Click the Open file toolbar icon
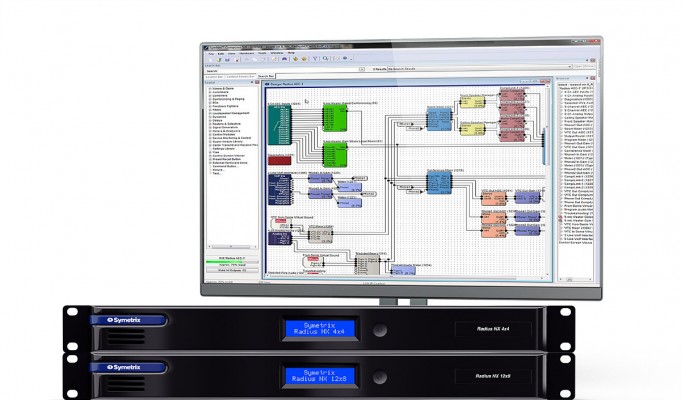Screen dimensions: 681x400 click(219, 60)
